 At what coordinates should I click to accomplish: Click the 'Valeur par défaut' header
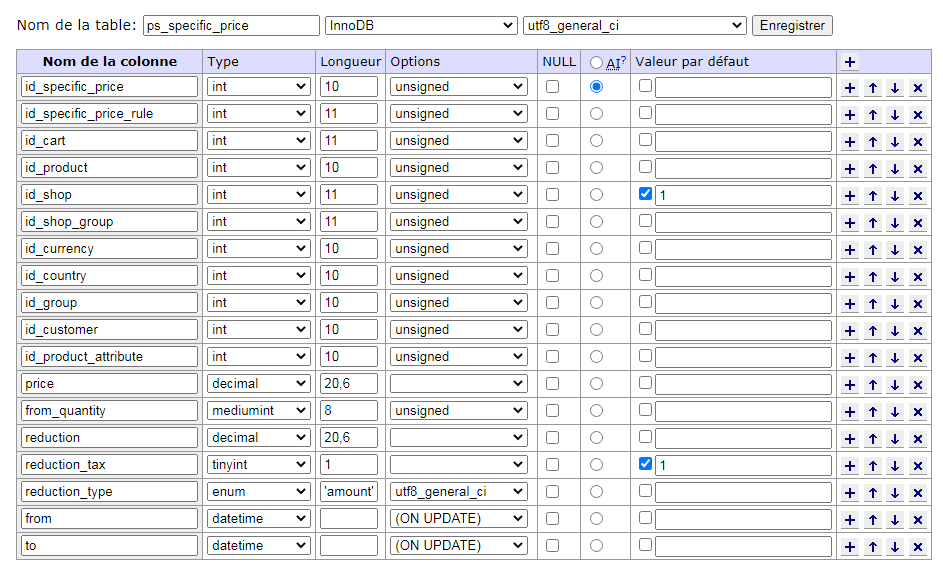[x=692, y=61]
